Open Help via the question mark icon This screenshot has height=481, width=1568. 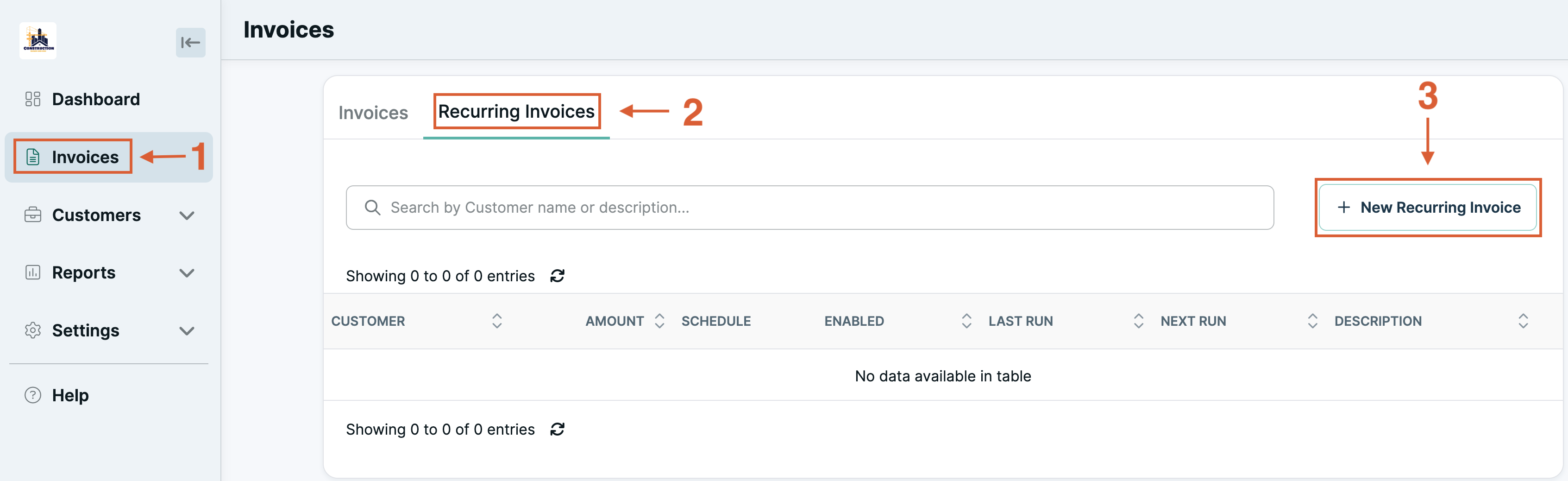32,394
